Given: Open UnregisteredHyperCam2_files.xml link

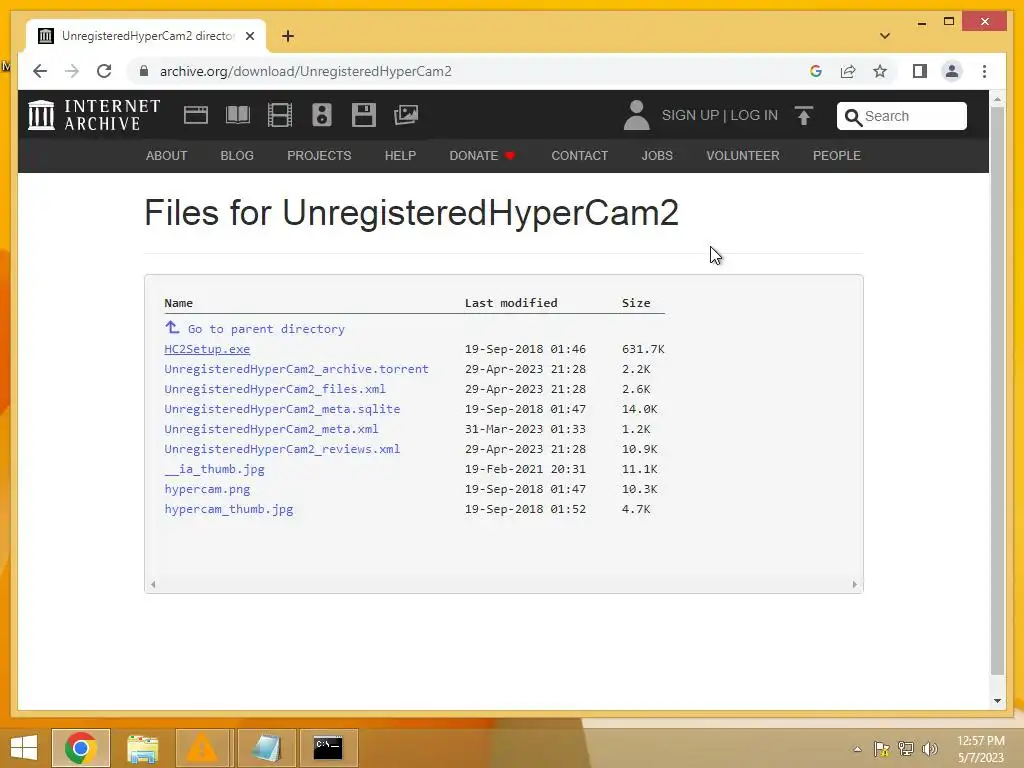Looking at the screenshot, I should 275,389.
